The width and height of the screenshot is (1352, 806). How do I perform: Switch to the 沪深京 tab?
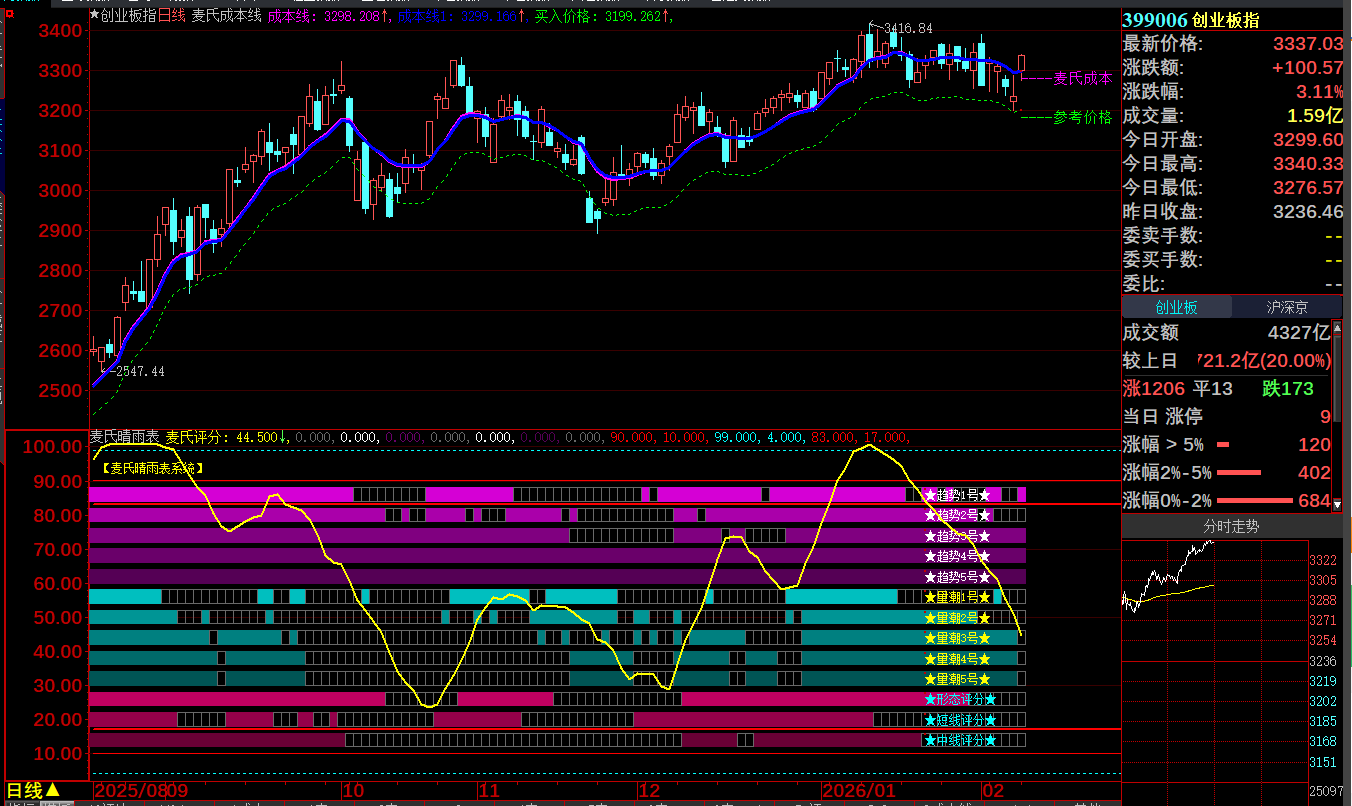click(x=1287, y=308)
